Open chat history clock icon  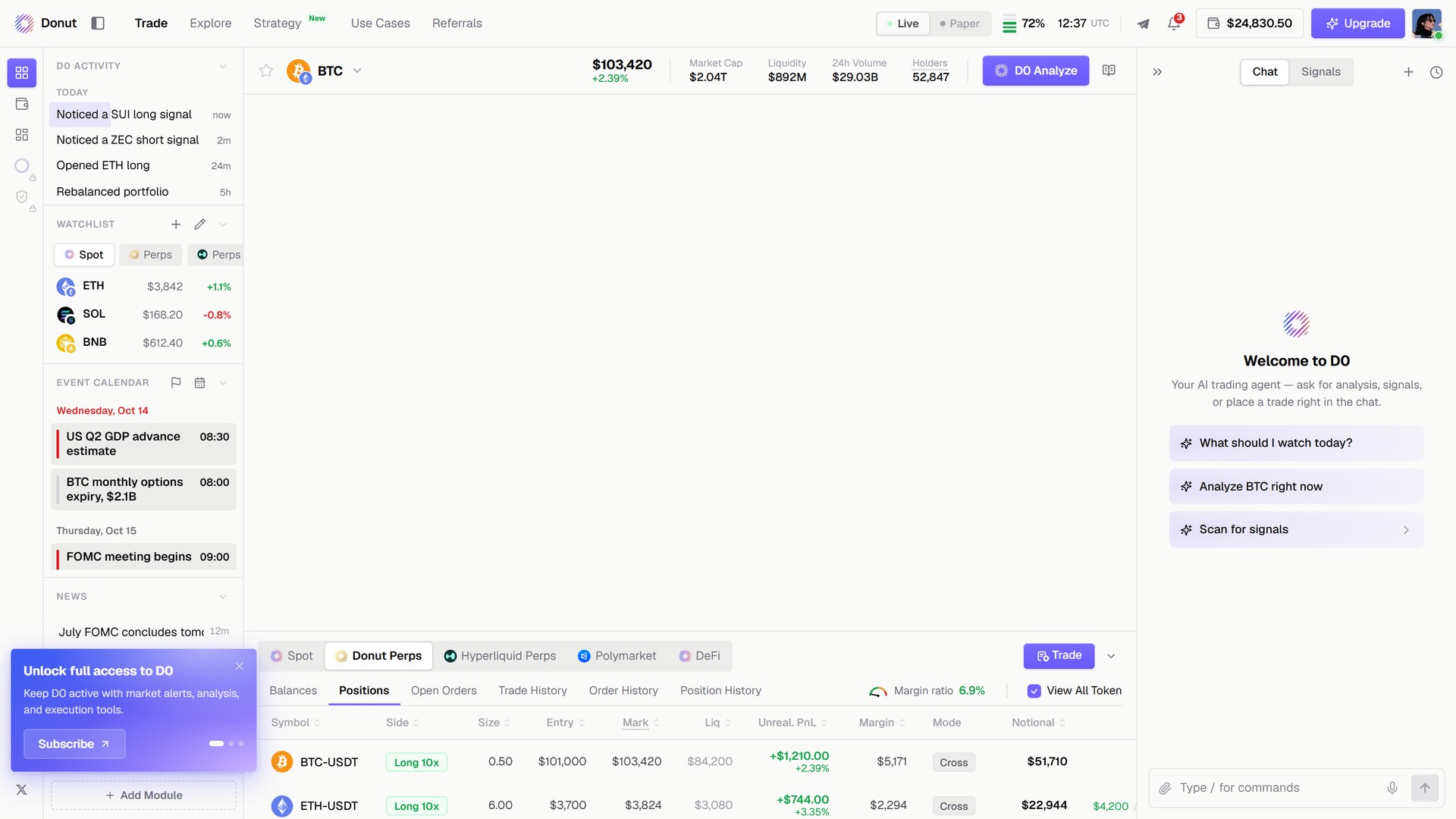(1436, 72)
